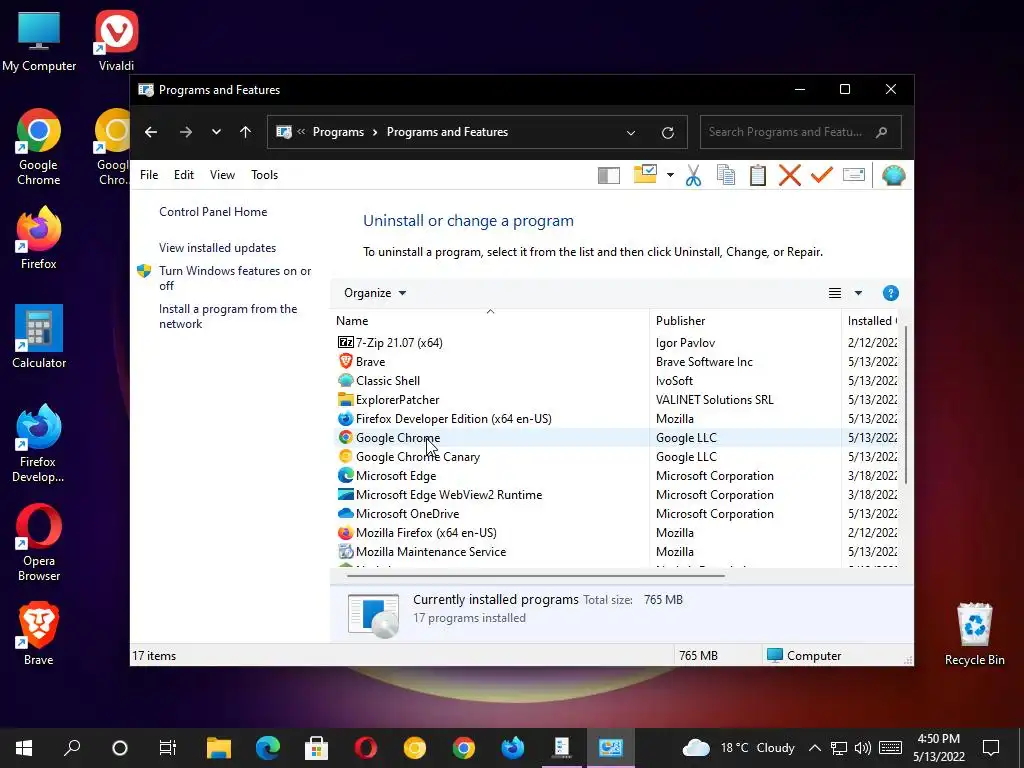
Task: Click the Firefox Developer desktop shortcut
Action: [38, 444]
